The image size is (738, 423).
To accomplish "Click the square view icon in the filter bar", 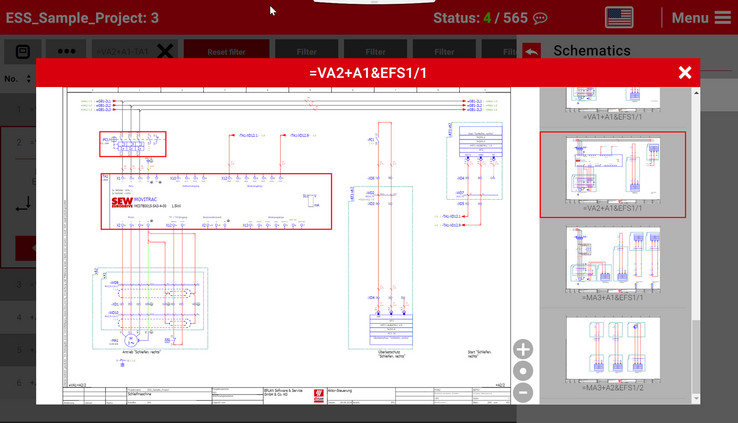I will click(x=23, y=51).
